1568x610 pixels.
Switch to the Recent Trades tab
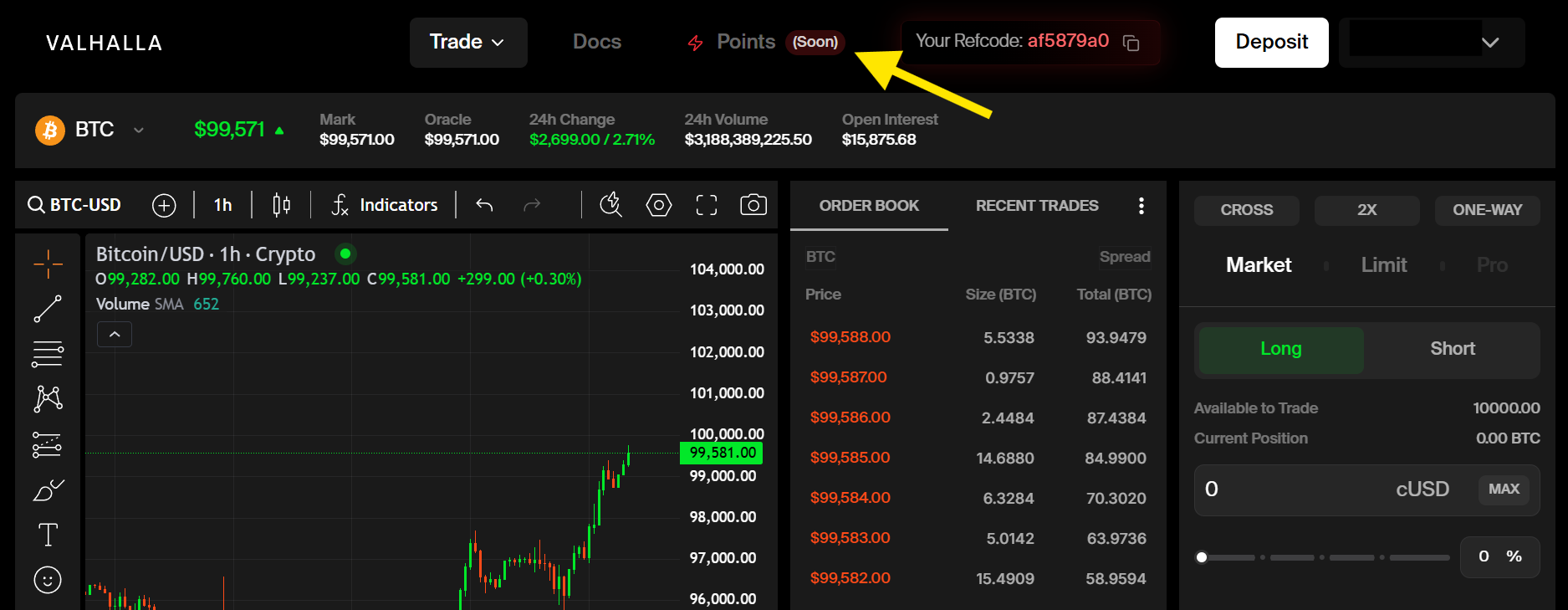click(x=1036, y=206)
